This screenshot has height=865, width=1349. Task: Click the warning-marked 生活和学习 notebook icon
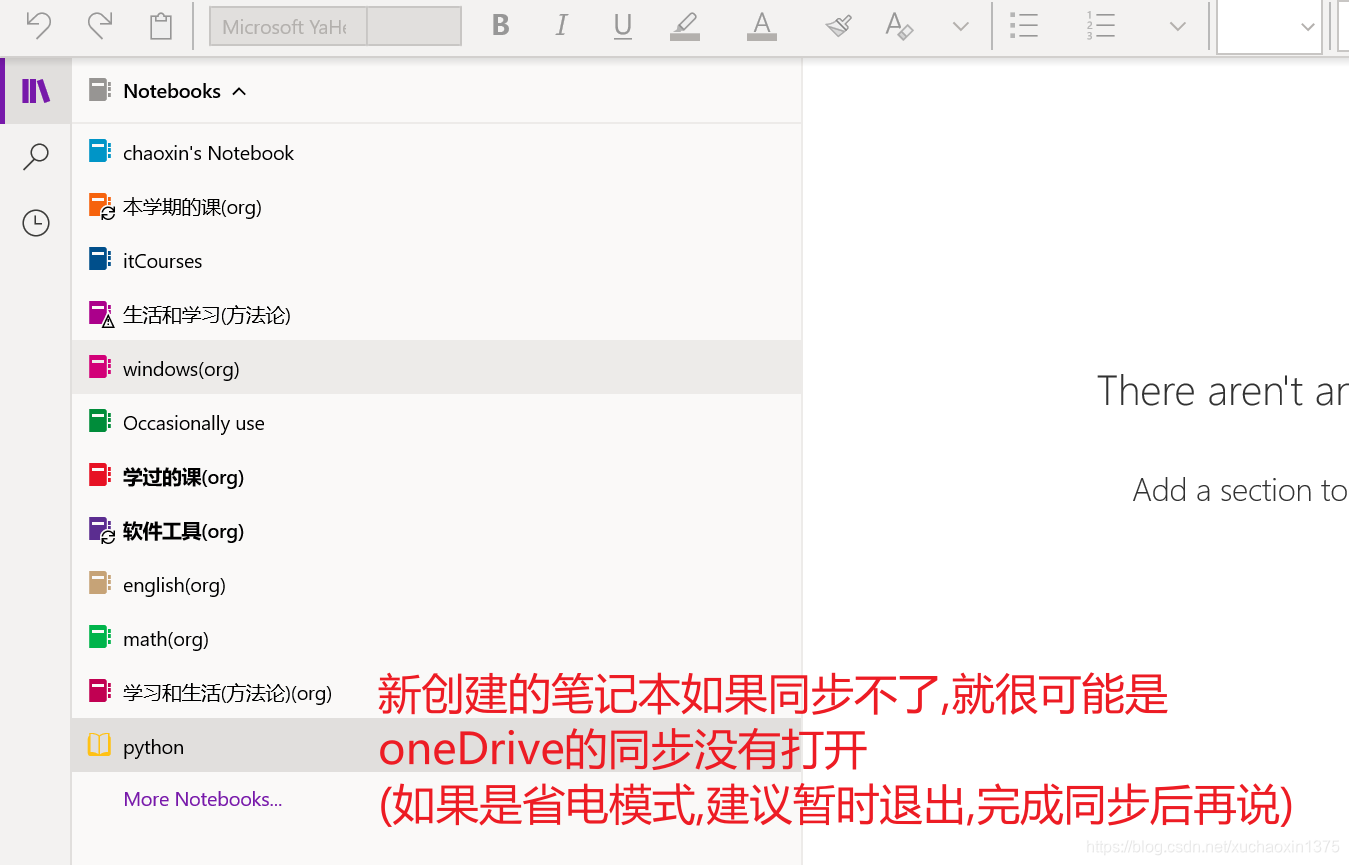(x=101, y=315)
